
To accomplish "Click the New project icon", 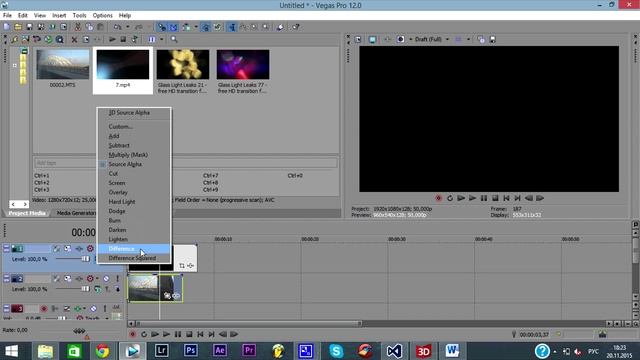I will coord(7,27).
